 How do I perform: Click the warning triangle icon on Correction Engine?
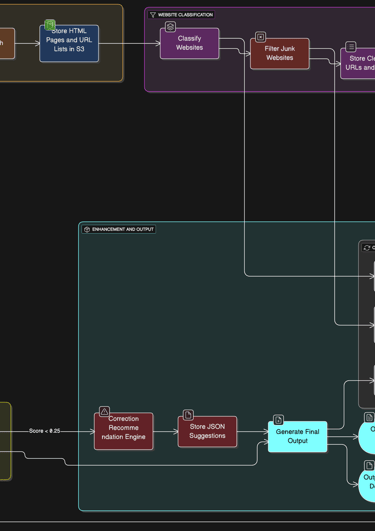click(104, 411)
